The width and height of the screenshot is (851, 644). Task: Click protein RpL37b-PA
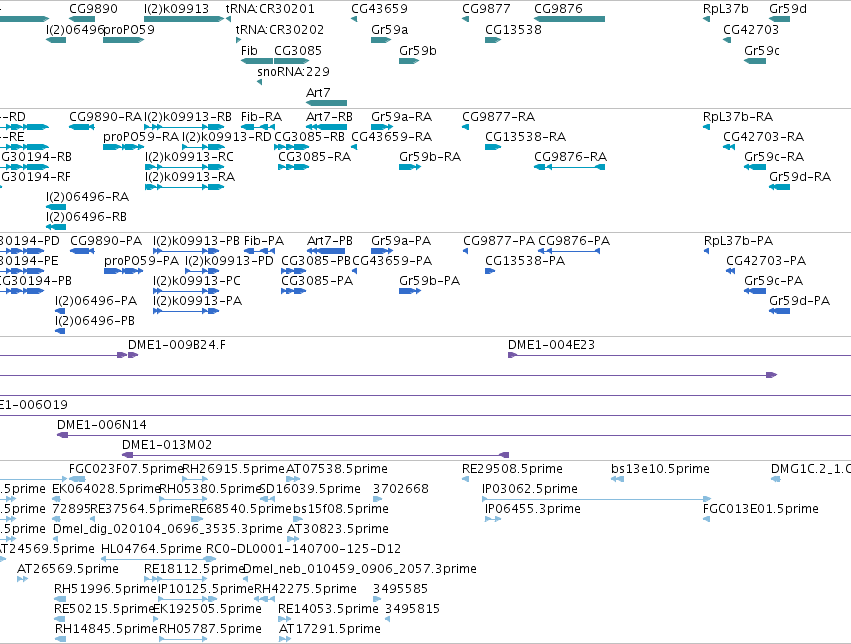[x=738, y=240]
